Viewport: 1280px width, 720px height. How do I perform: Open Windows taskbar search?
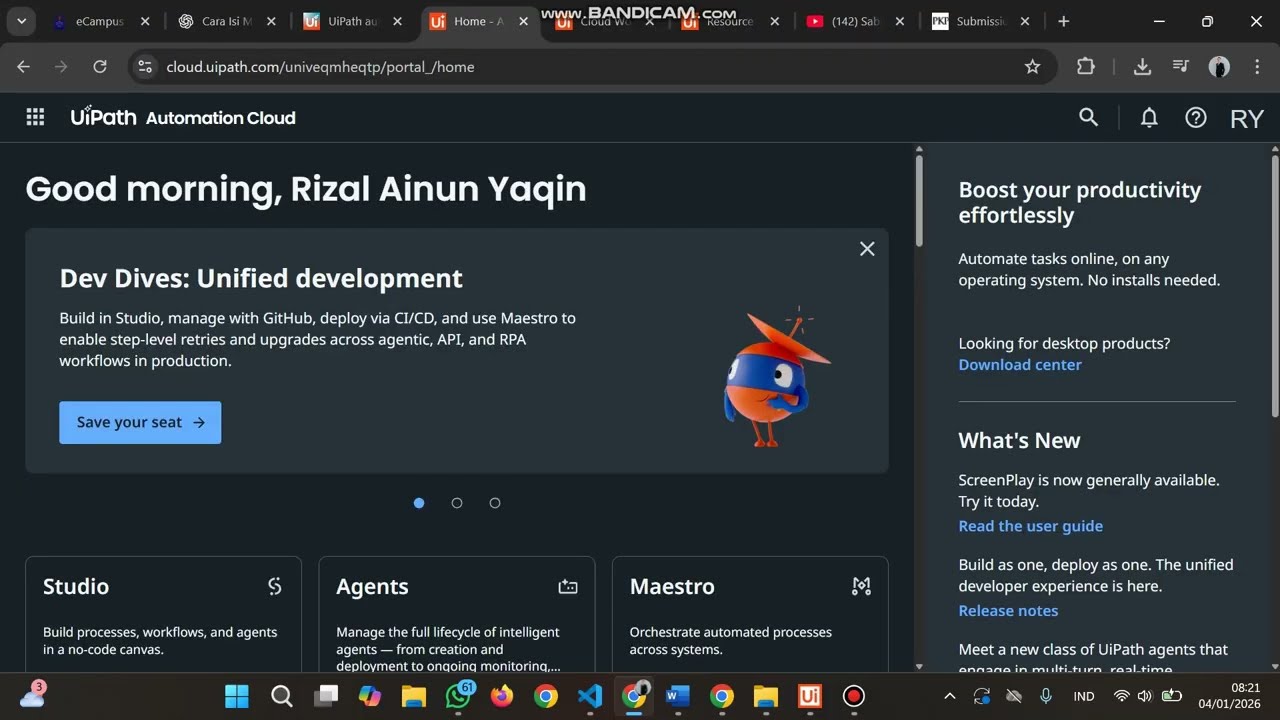(282, 696)
